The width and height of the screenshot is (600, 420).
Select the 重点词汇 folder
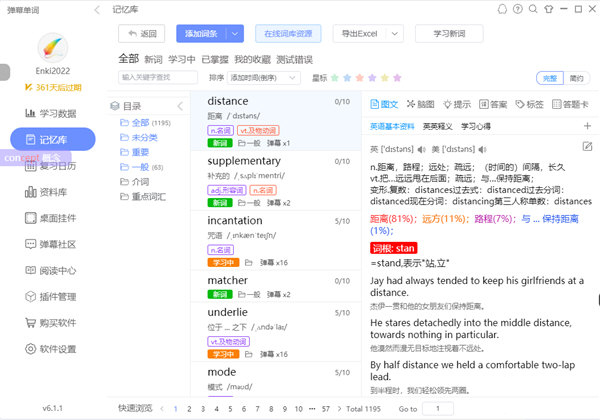tap(143, 197)
